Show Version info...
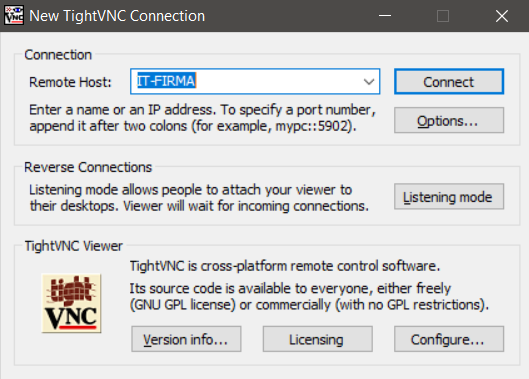The image size is (529, 379). (186, 339)
